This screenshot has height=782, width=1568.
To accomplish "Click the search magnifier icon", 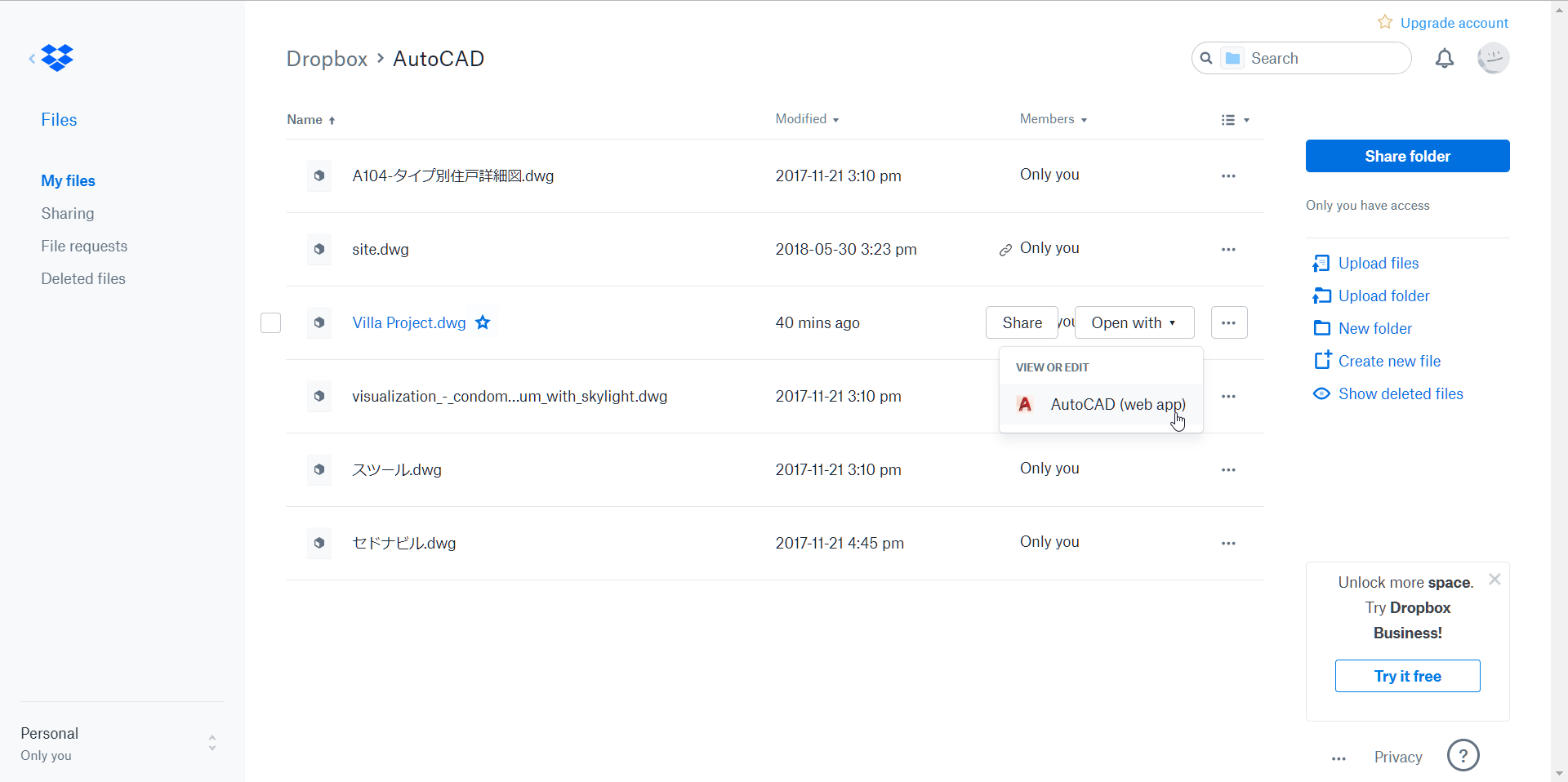I will tap(1206, 58).
